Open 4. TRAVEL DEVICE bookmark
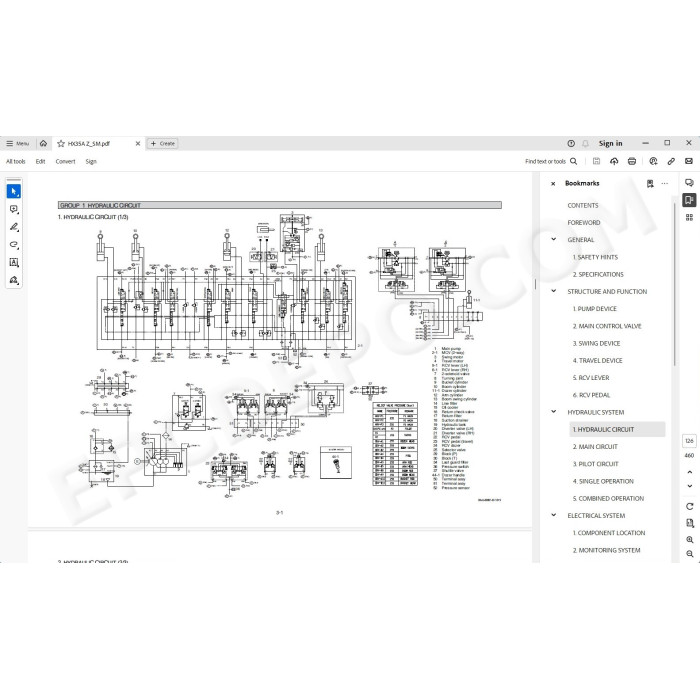Screen dimensions: 700x700 [597, 360]
